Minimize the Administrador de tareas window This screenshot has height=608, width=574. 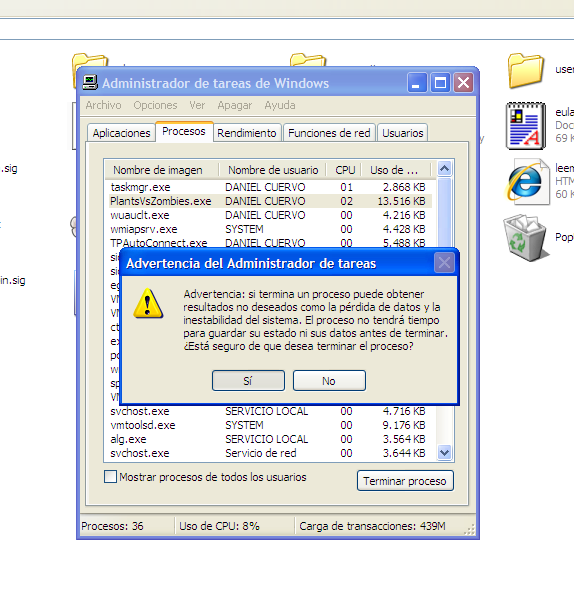click(417, 83)
